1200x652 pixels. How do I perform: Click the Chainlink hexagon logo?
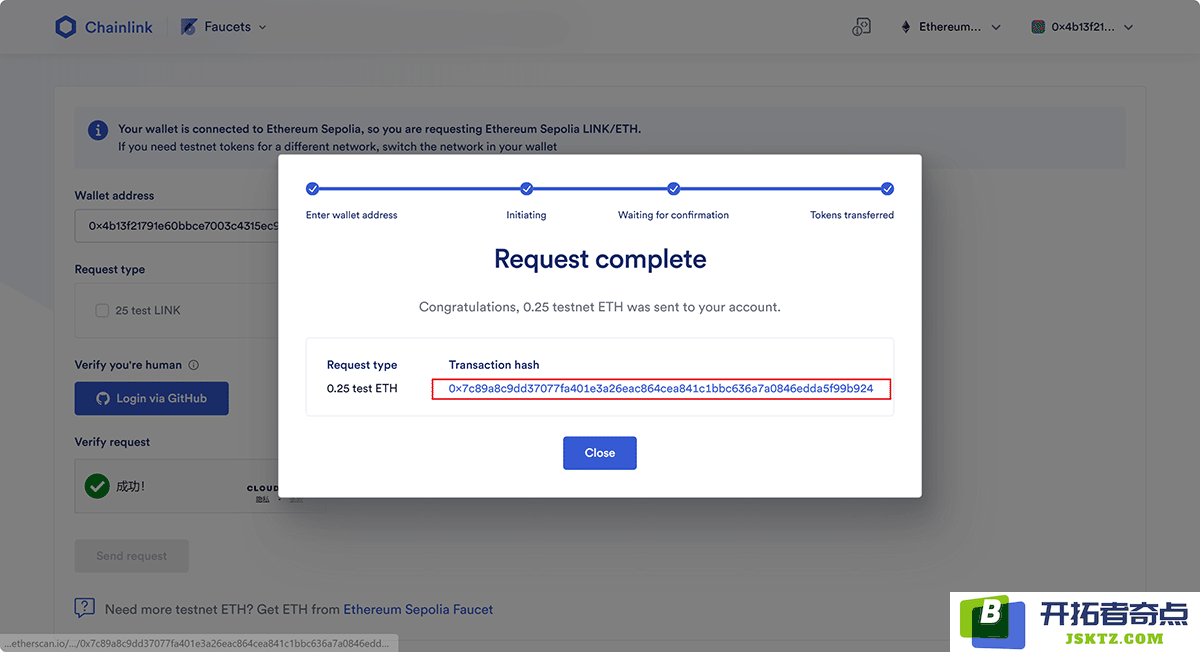pyautogui.click(x=66, y=27)
